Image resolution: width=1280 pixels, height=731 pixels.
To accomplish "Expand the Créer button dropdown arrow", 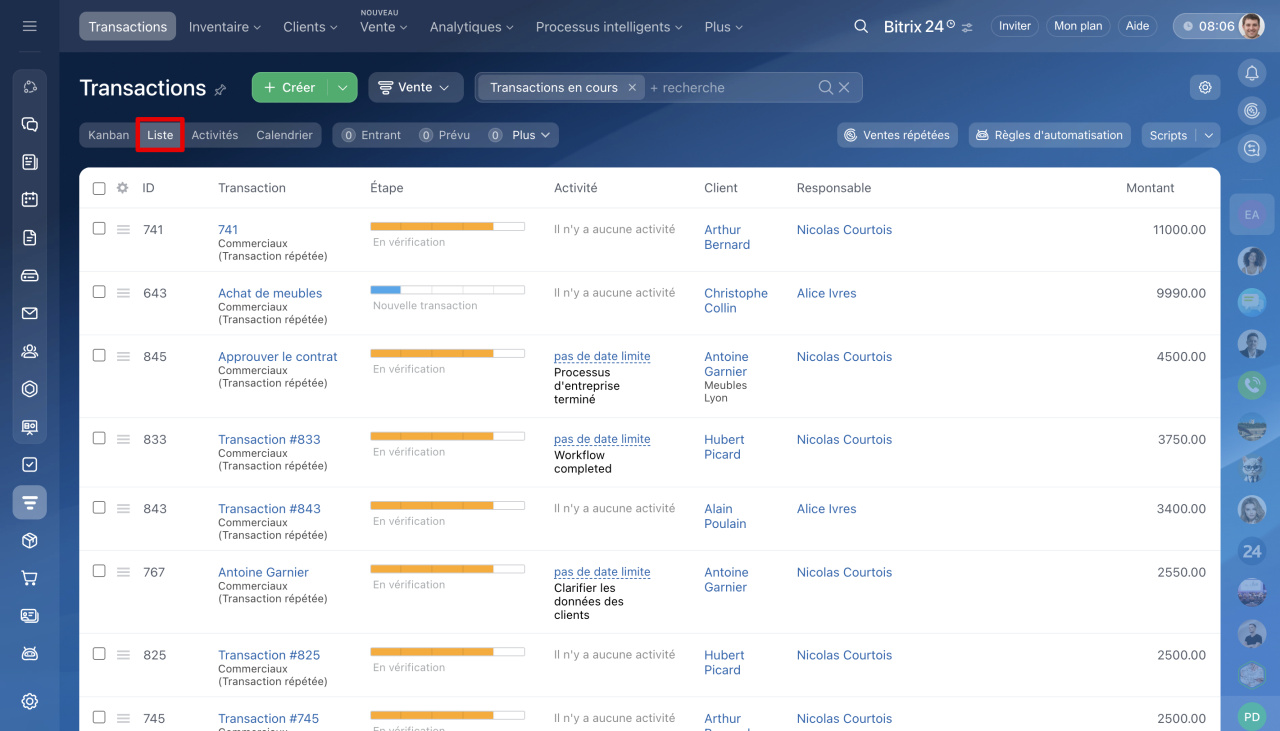I will 342,88.
